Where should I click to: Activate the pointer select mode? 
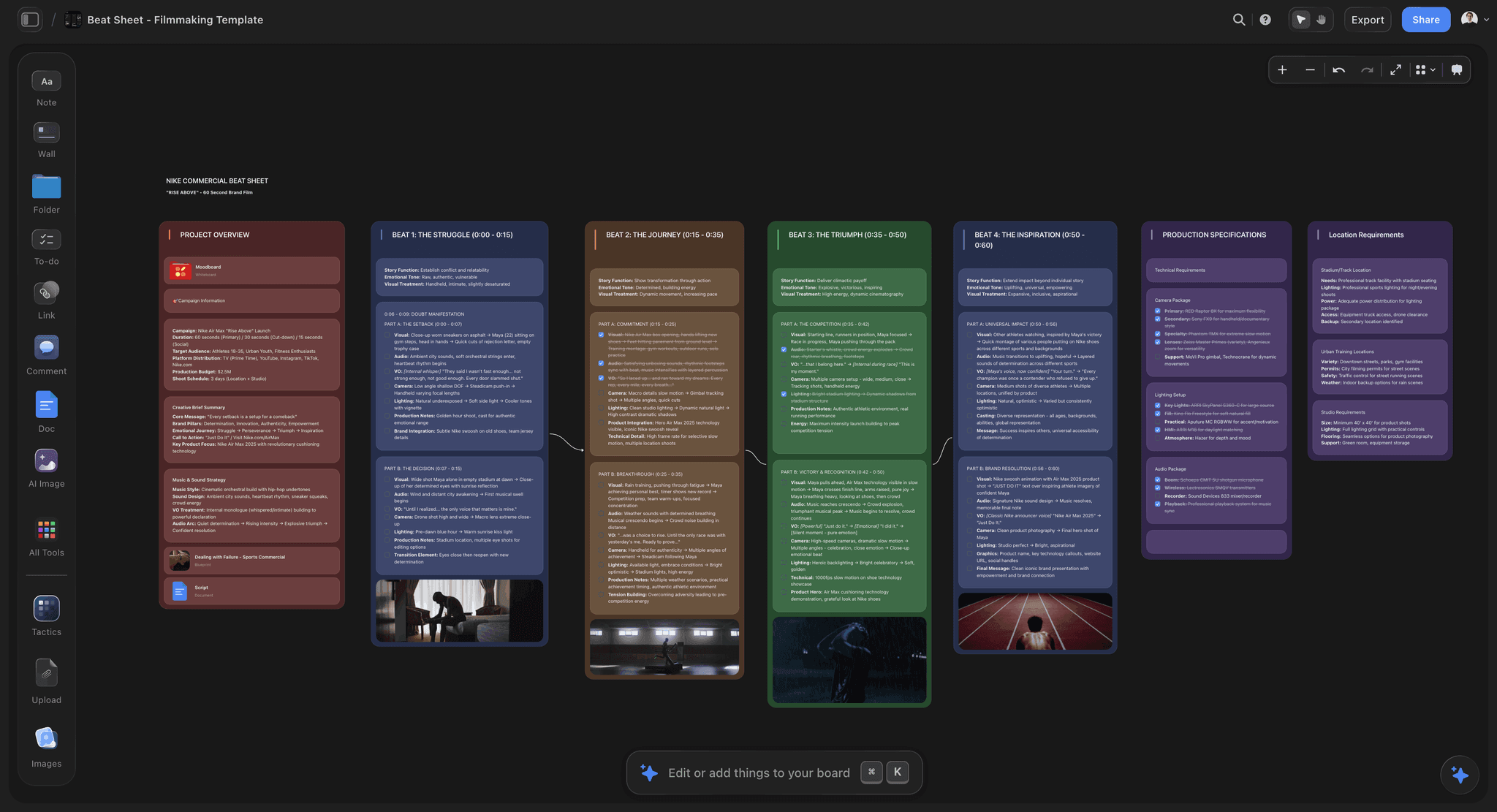click(x=1300, y=20)
